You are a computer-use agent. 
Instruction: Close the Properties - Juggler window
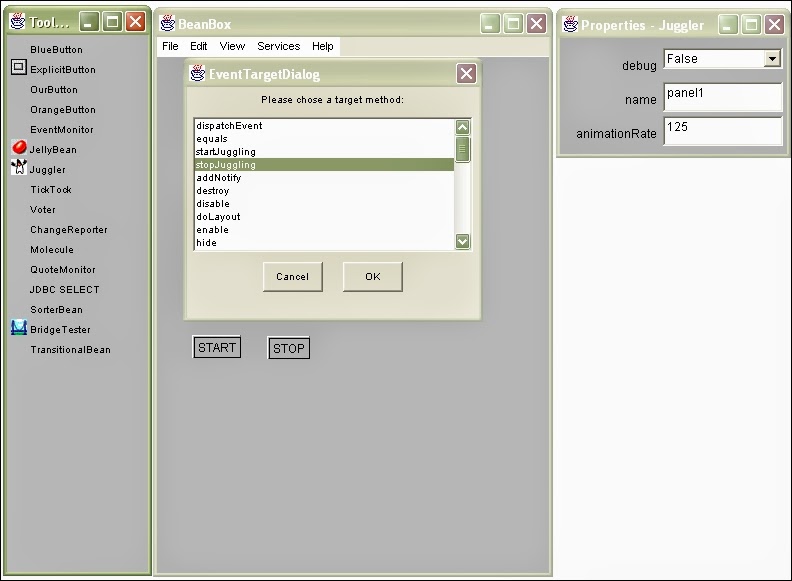tap(774, 24)
